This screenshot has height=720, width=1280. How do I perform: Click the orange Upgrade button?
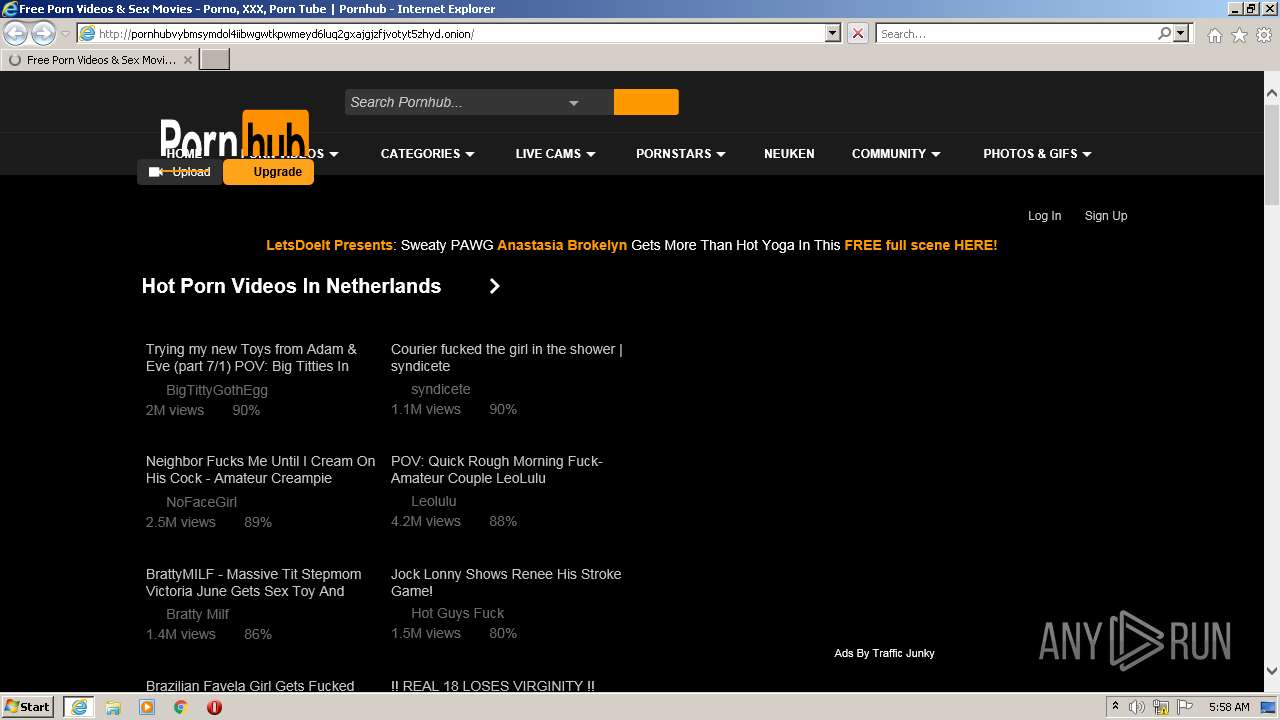click(269, 172)
